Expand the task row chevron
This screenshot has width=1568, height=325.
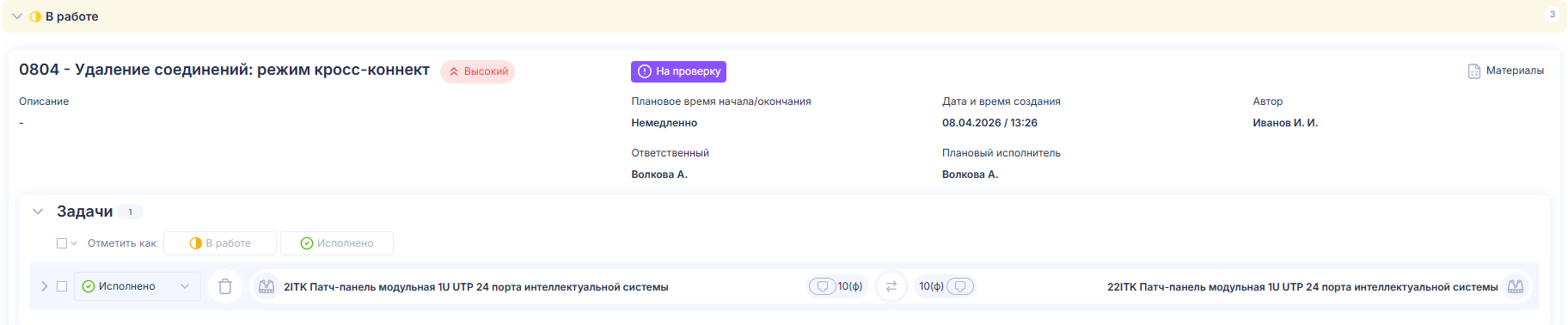tap(45, 286)
